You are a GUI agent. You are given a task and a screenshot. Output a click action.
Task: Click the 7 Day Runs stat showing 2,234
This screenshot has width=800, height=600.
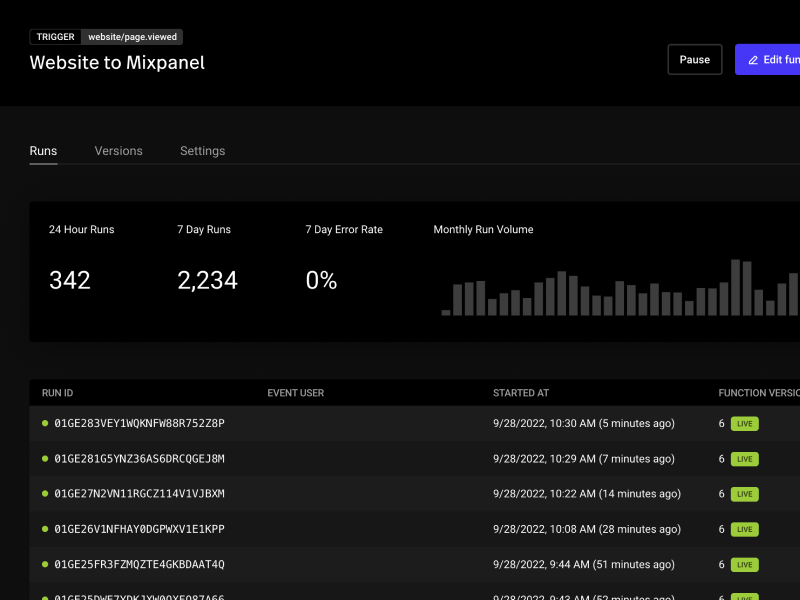(x=207, y=280)
